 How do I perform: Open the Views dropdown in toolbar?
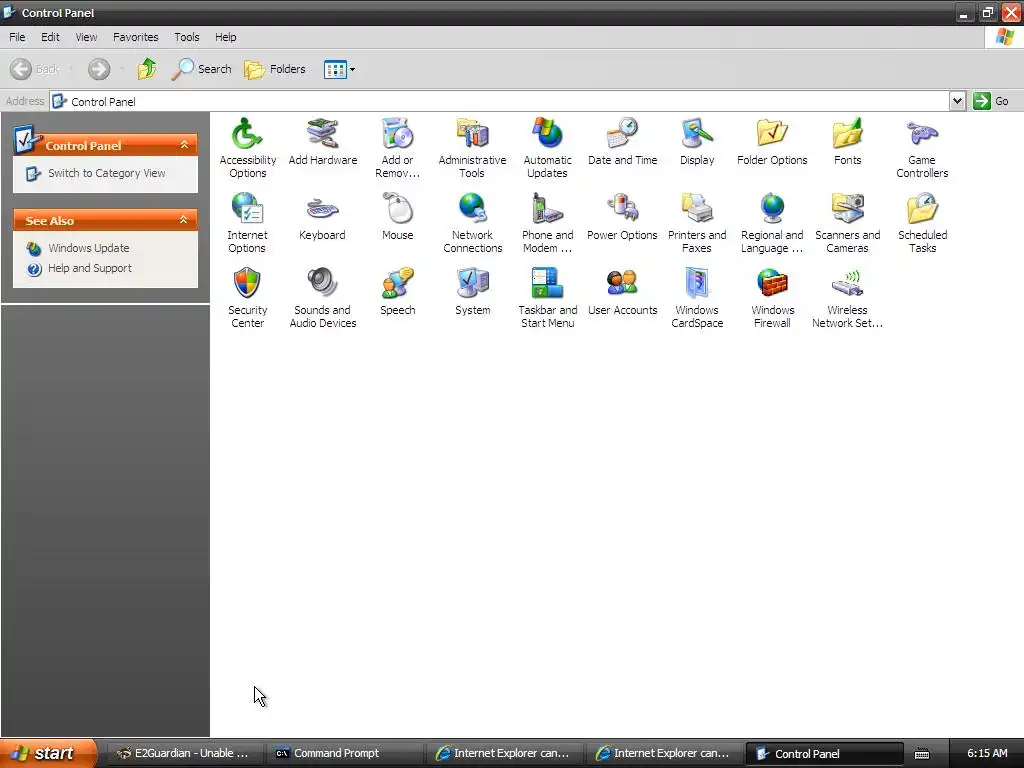coord(340,69)
